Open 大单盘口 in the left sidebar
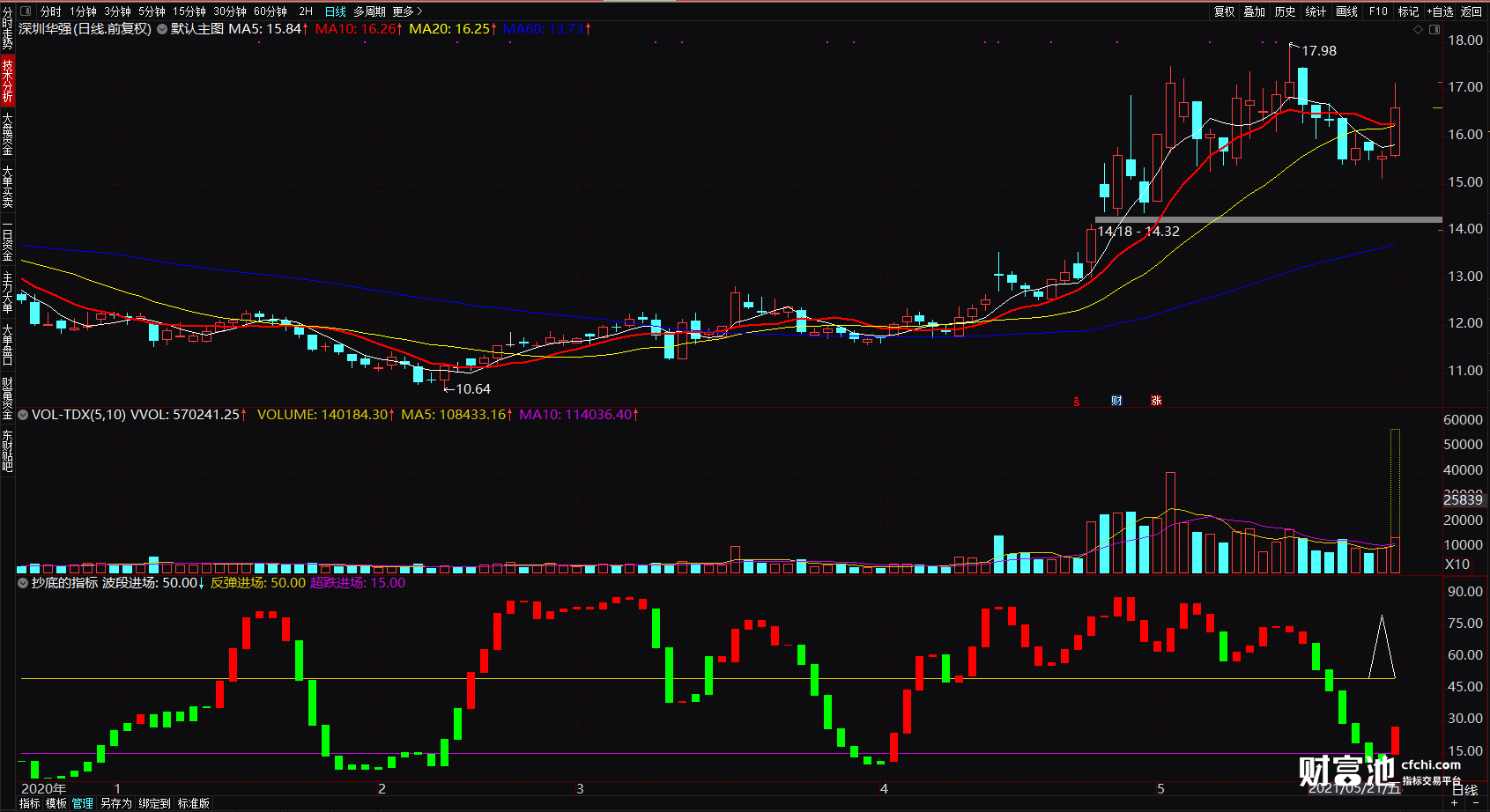Image resolution: width=1490 pixels, height=812 pixels. click(x=7, y=344)
